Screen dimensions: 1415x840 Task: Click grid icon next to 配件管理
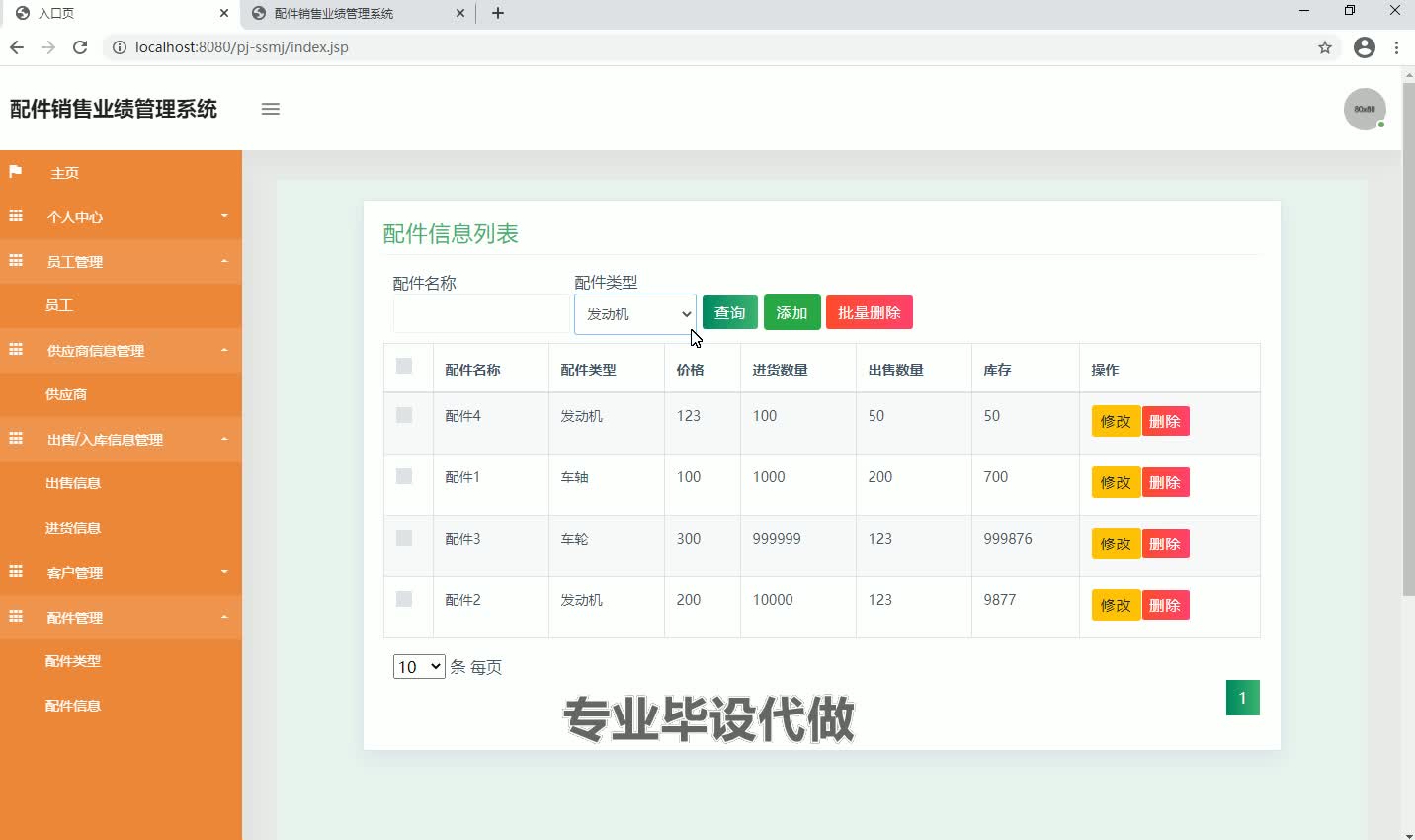16,616
